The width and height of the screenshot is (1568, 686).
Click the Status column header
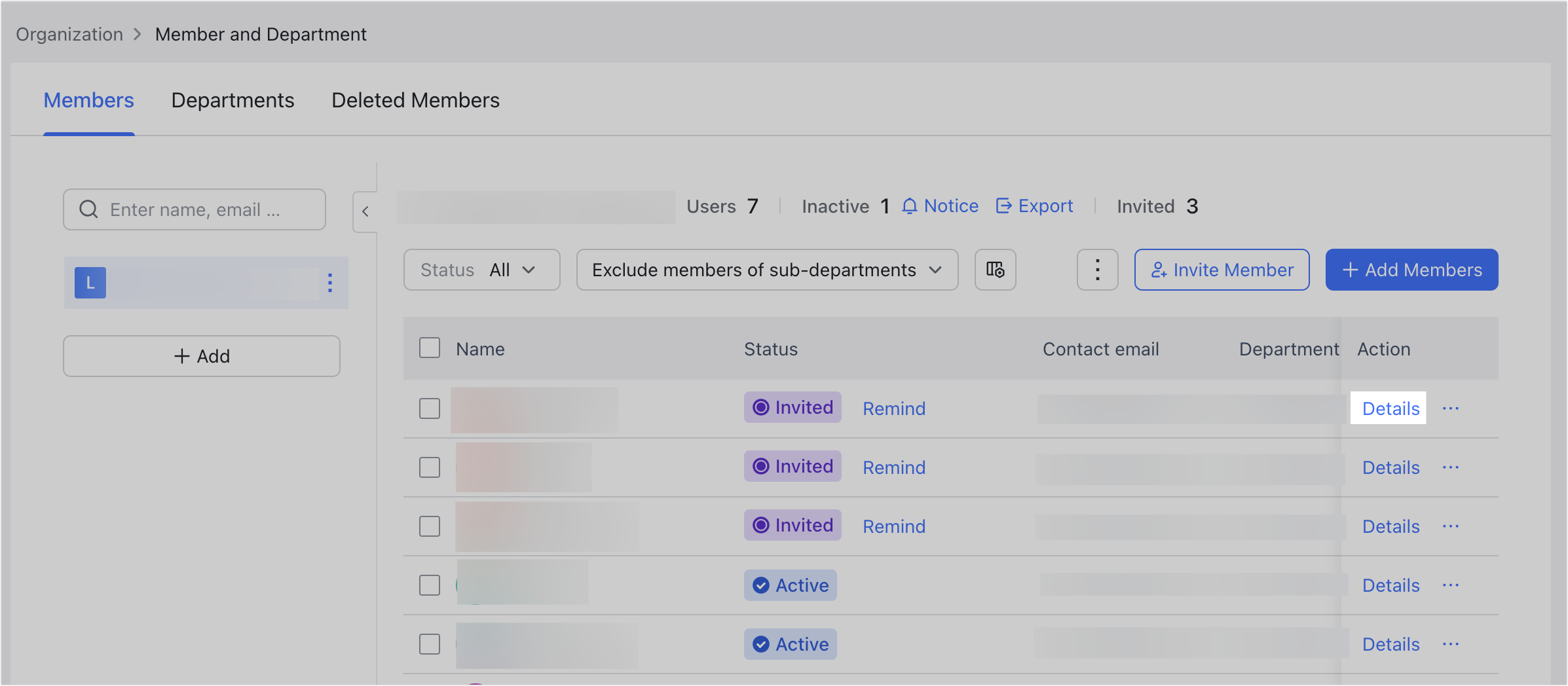click(x=771, y=349)
